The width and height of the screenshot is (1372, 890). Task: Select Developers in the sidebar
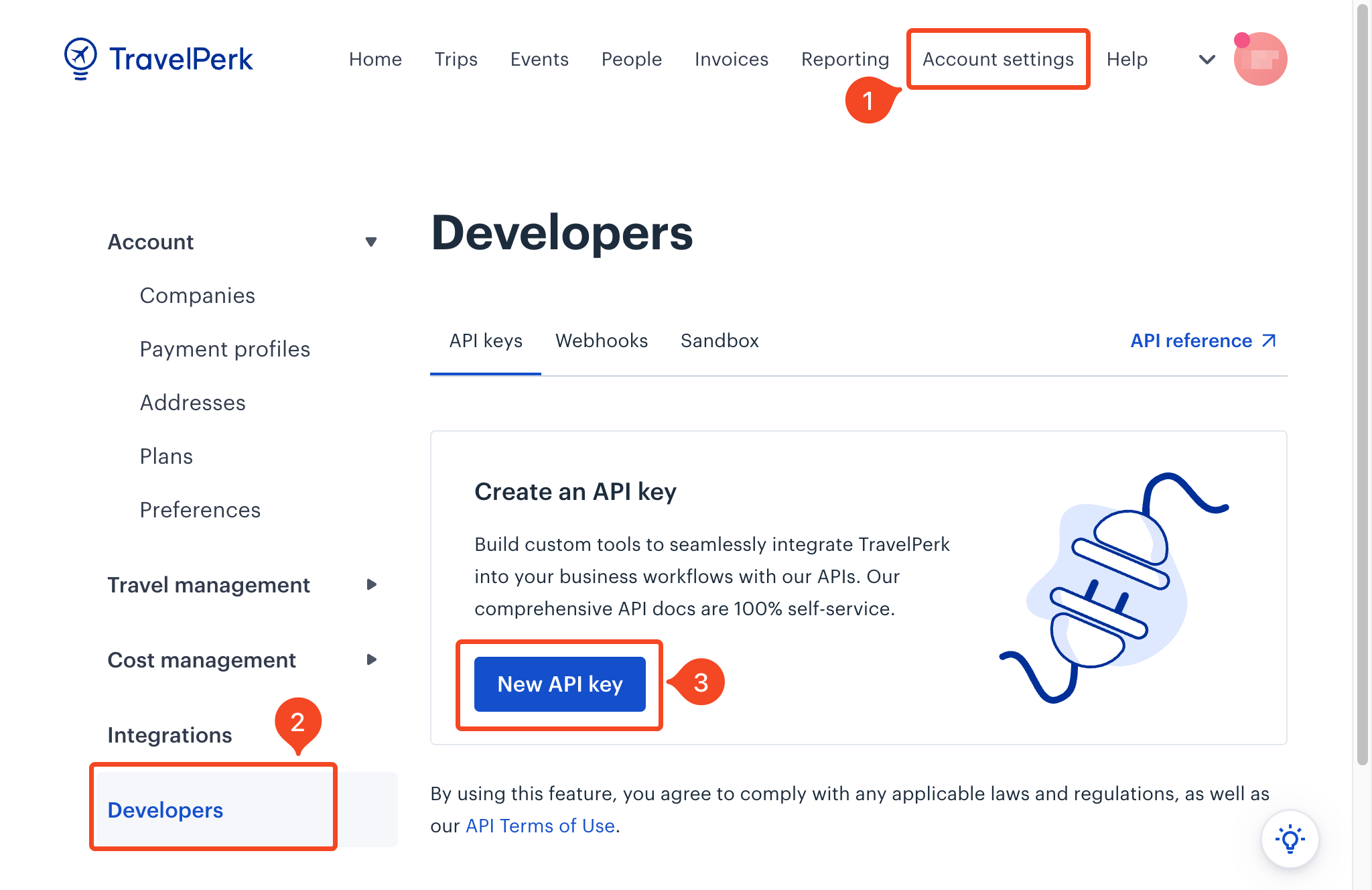click(x=247, y=810)
